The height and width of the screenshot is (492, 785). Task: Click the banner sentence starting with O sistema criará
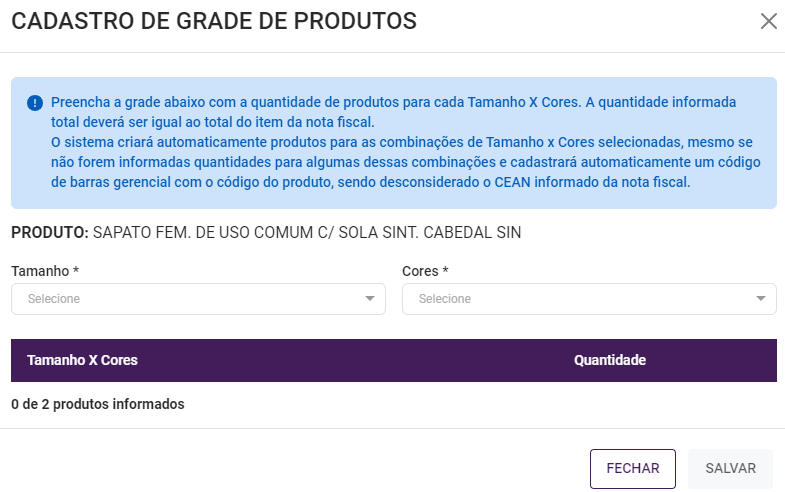[x=400, y=142]
